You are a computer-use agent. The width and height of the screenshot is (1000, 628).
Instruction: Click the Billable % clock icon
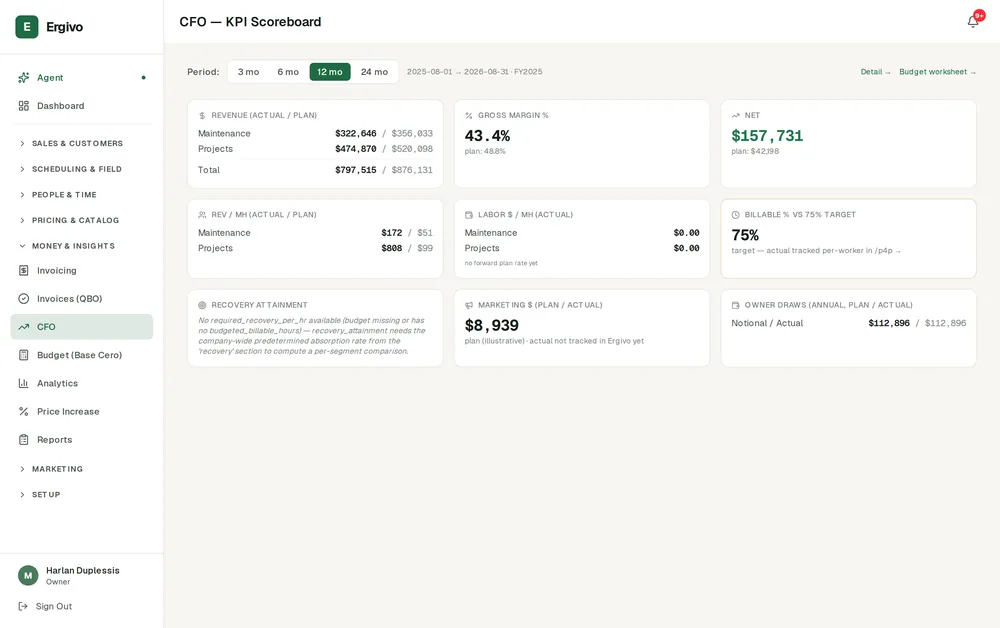(x=735, y=215)
